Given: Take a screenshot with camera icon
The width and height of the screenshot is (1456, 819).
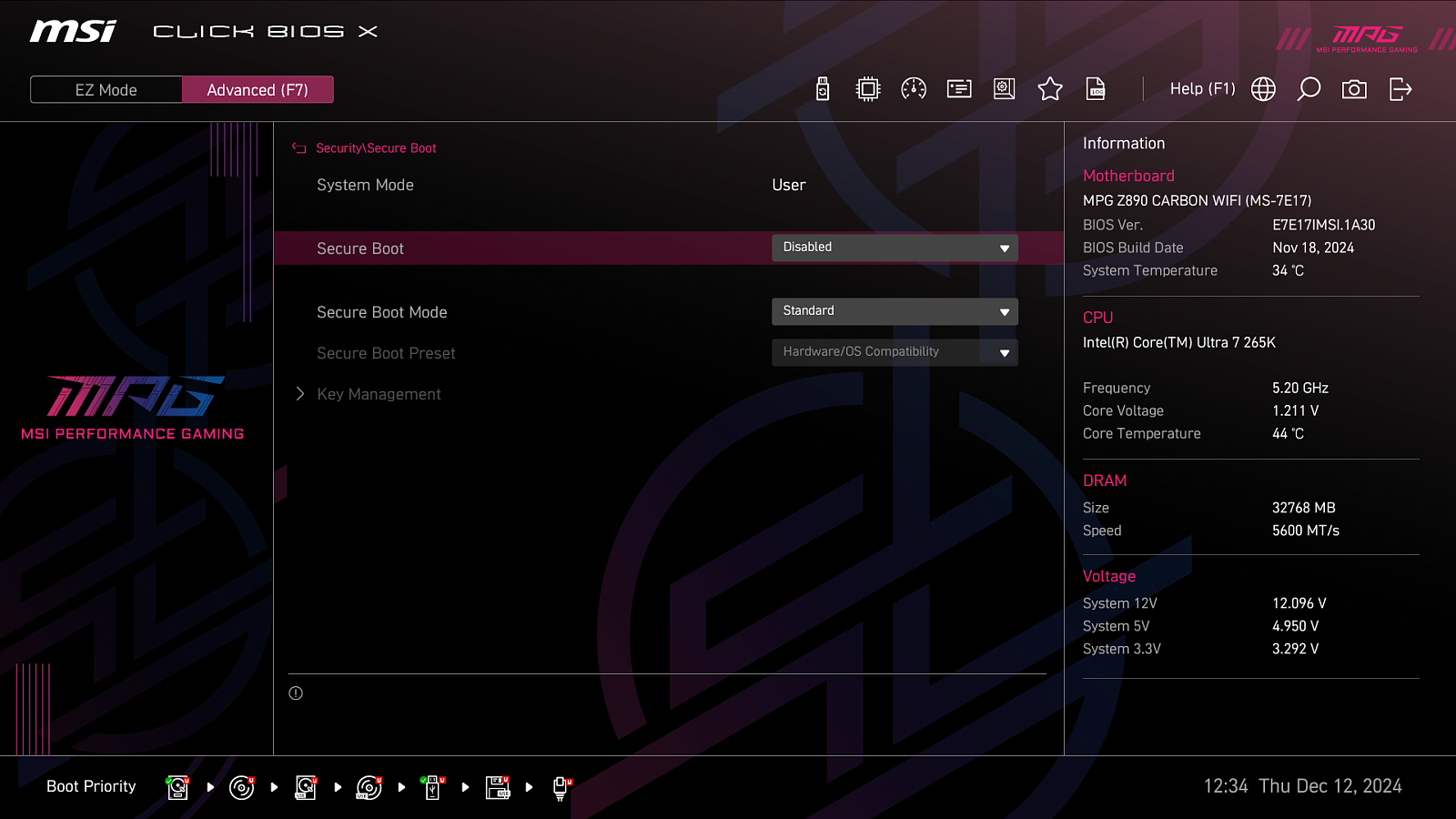Looking at the screenshot, I should coord(1354,89).
